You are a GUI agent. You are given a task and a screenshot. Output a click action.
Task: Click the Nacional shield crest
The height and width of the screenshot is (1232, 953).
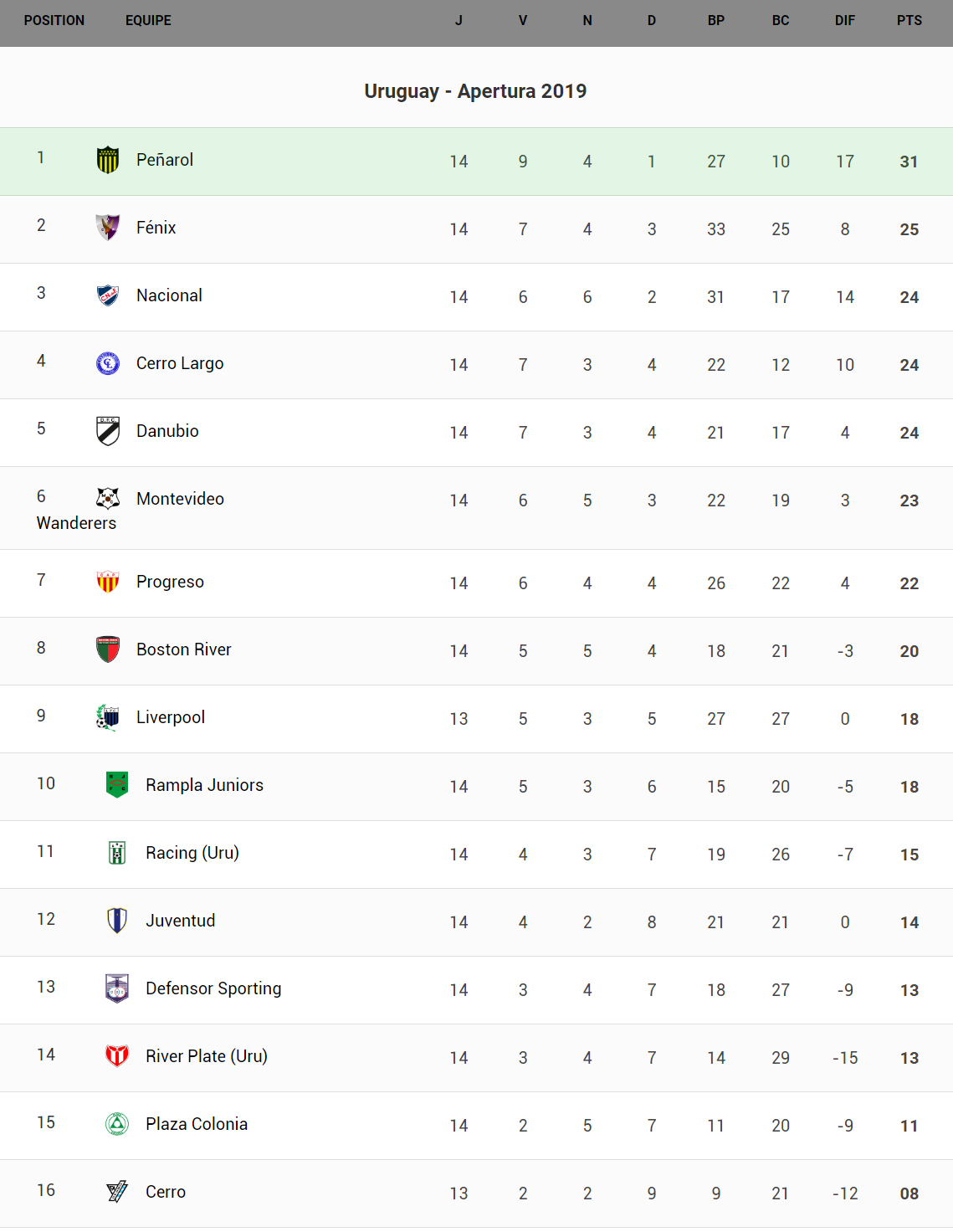point(108,295)
